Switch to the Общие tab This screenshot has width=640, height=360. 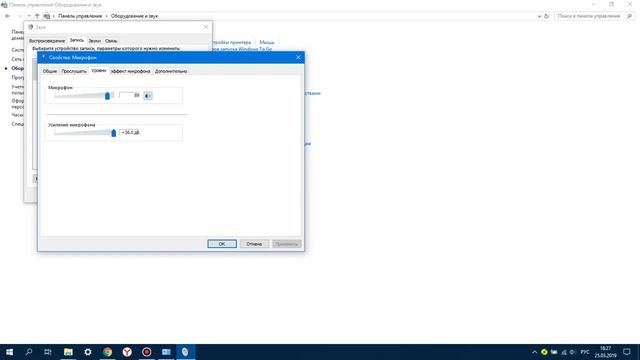coord(50,71)
